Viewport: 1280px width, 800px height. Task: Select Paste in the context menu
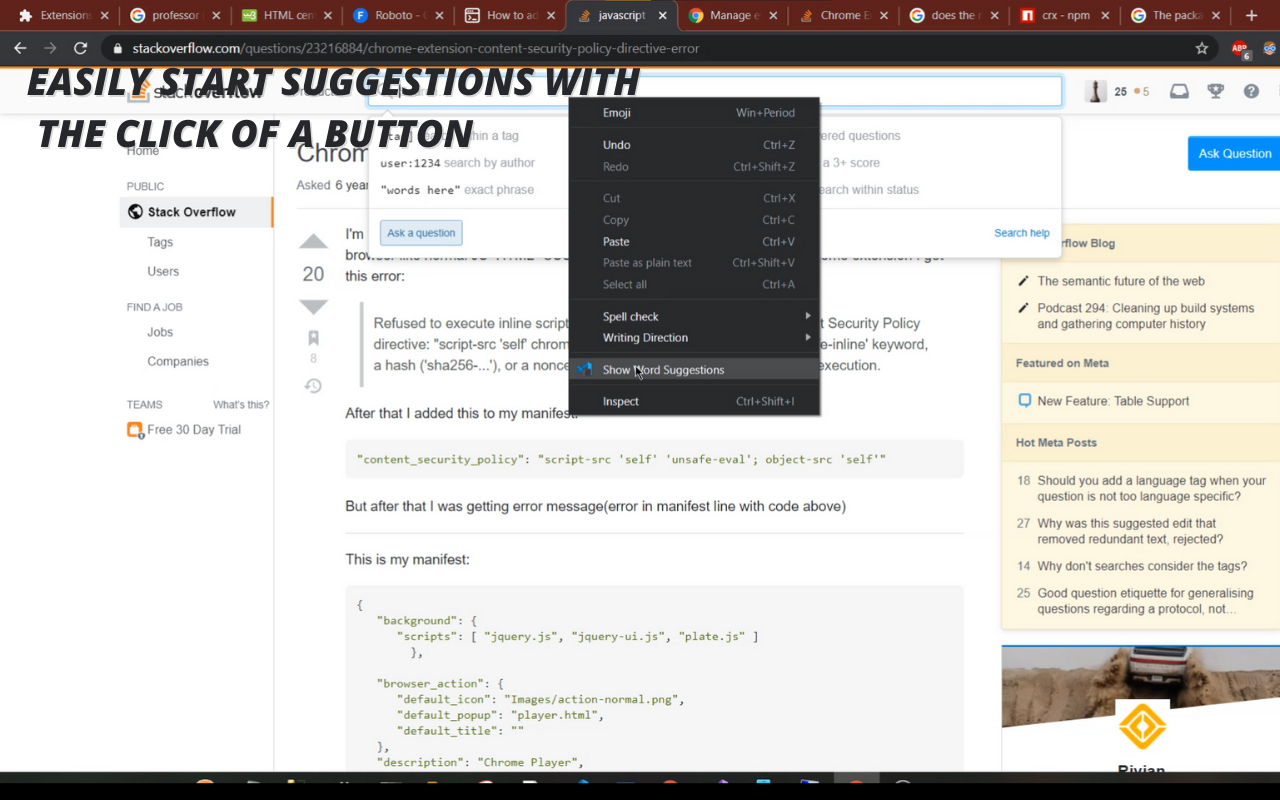[x=694, y=241]
